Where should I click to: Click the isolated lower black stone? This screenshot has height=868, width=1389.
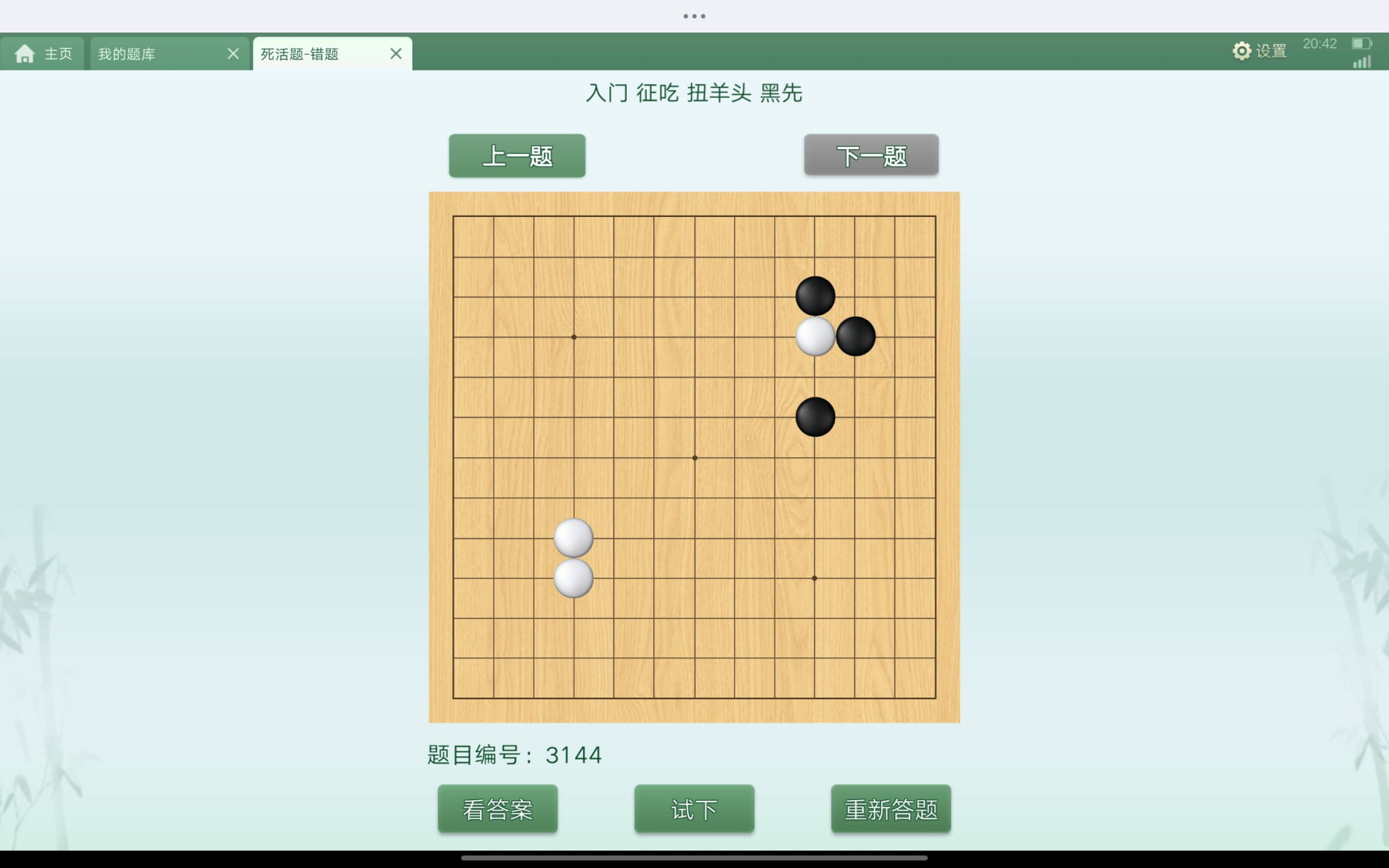click(815, 416)
